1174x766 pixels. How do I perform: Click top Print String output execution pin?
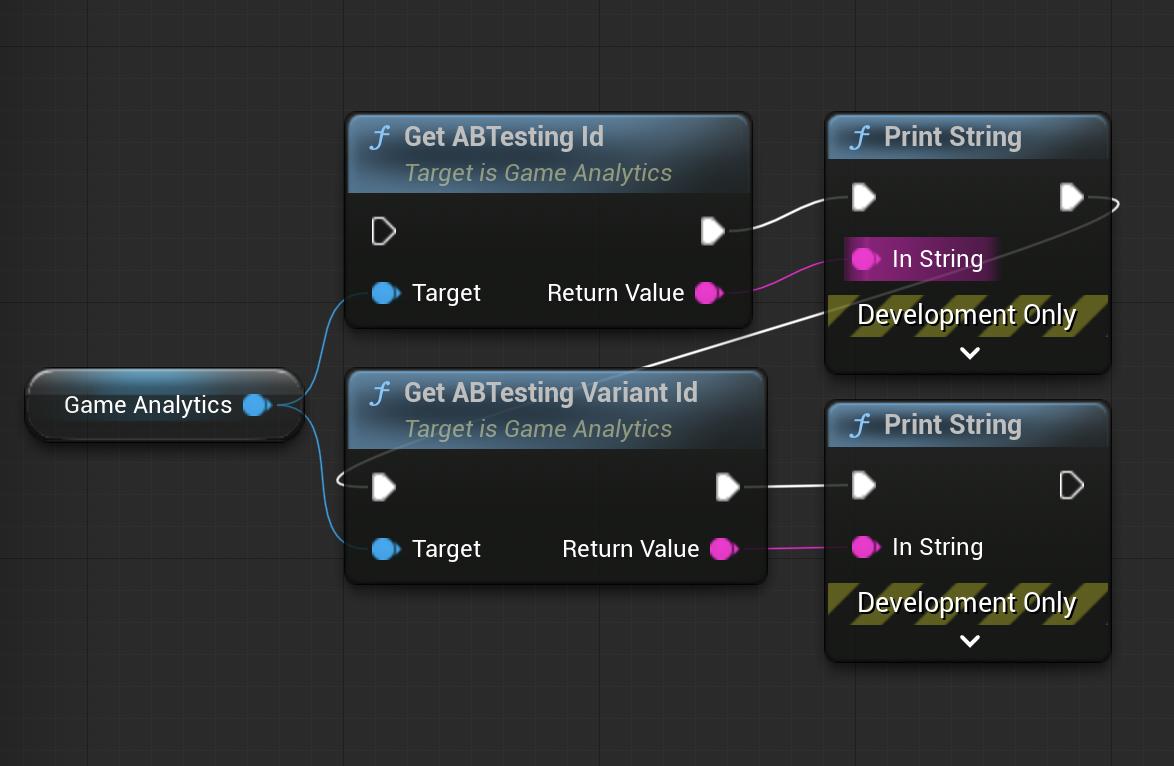(1071, 198)
